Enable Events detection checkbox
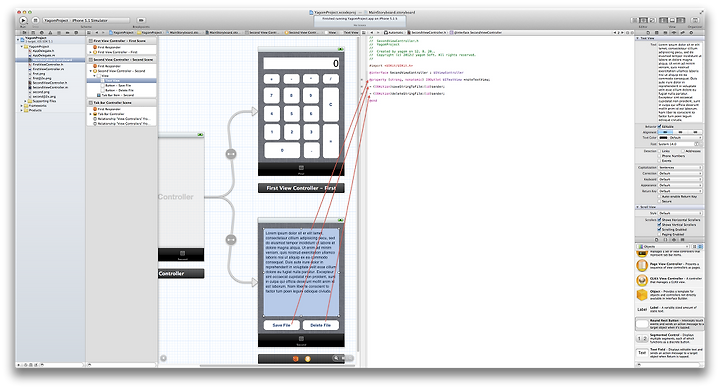This screenshot has height=389, width=720. coord(660,161)
